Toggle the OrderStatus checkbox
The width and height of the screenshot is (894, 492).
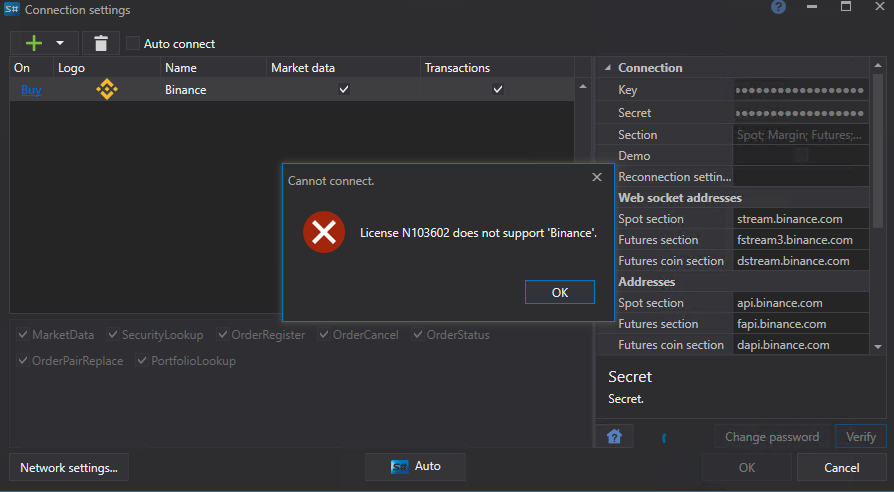coord(418,335)
